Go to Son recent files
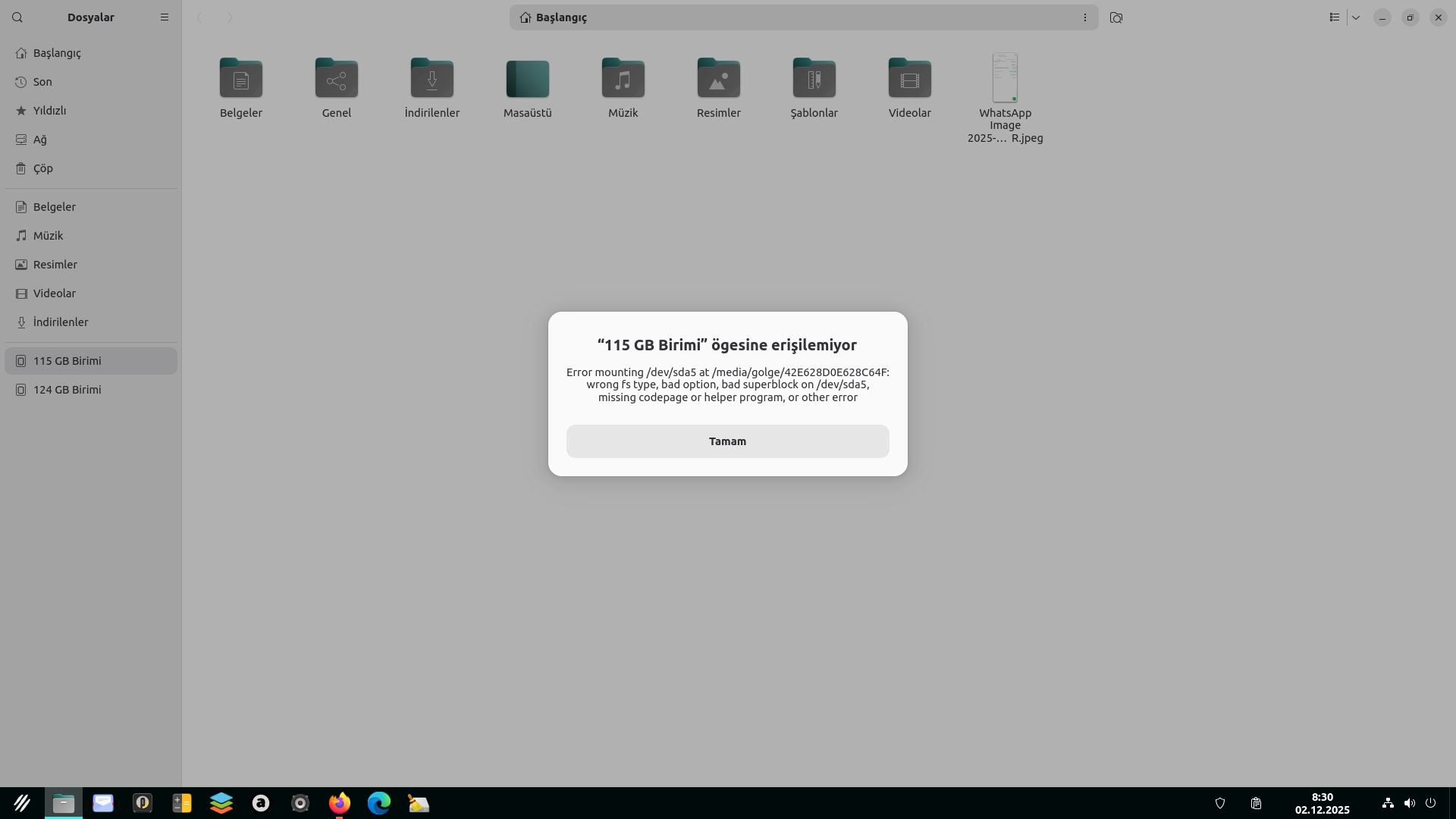1456x819 pixels. [42, 82]
